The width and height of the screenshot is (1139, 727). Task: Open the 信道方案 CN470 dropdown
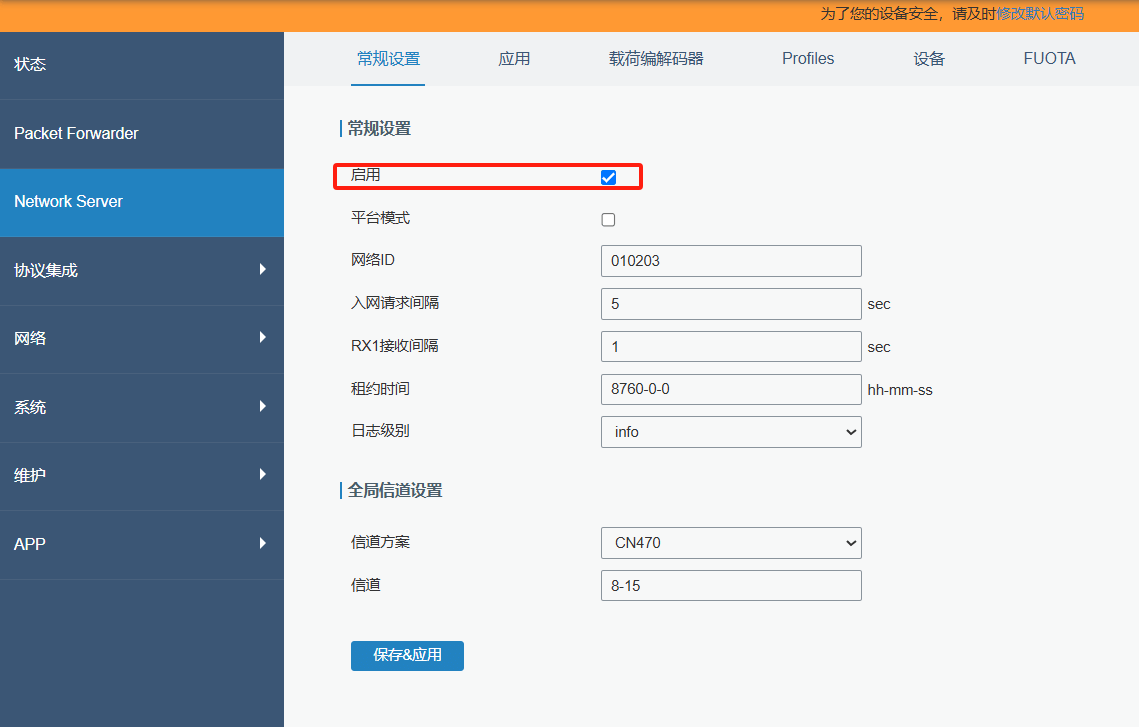[730, 543]
